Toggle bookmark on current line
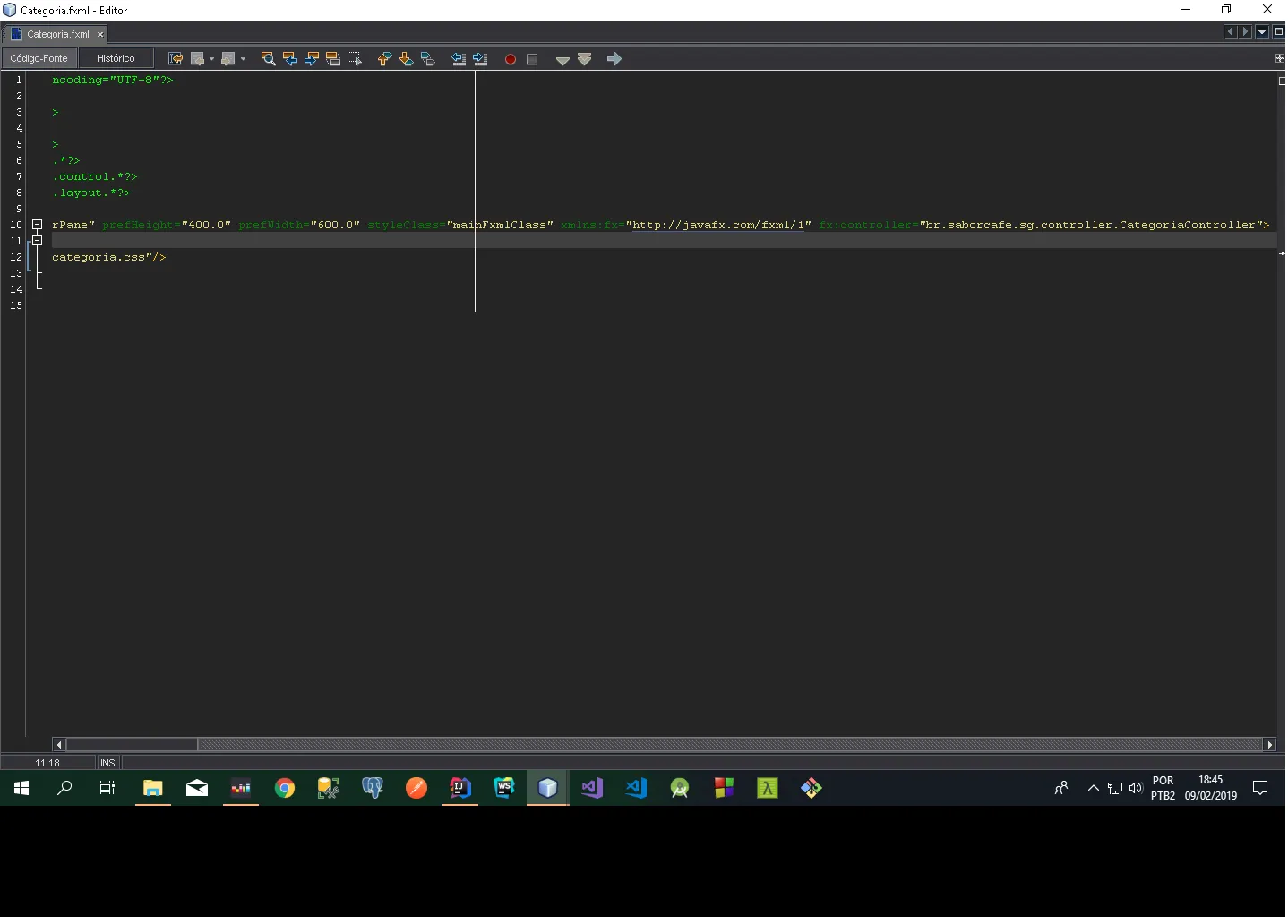Viewport: 1288px width, 924px height. (x=428, y=59)
